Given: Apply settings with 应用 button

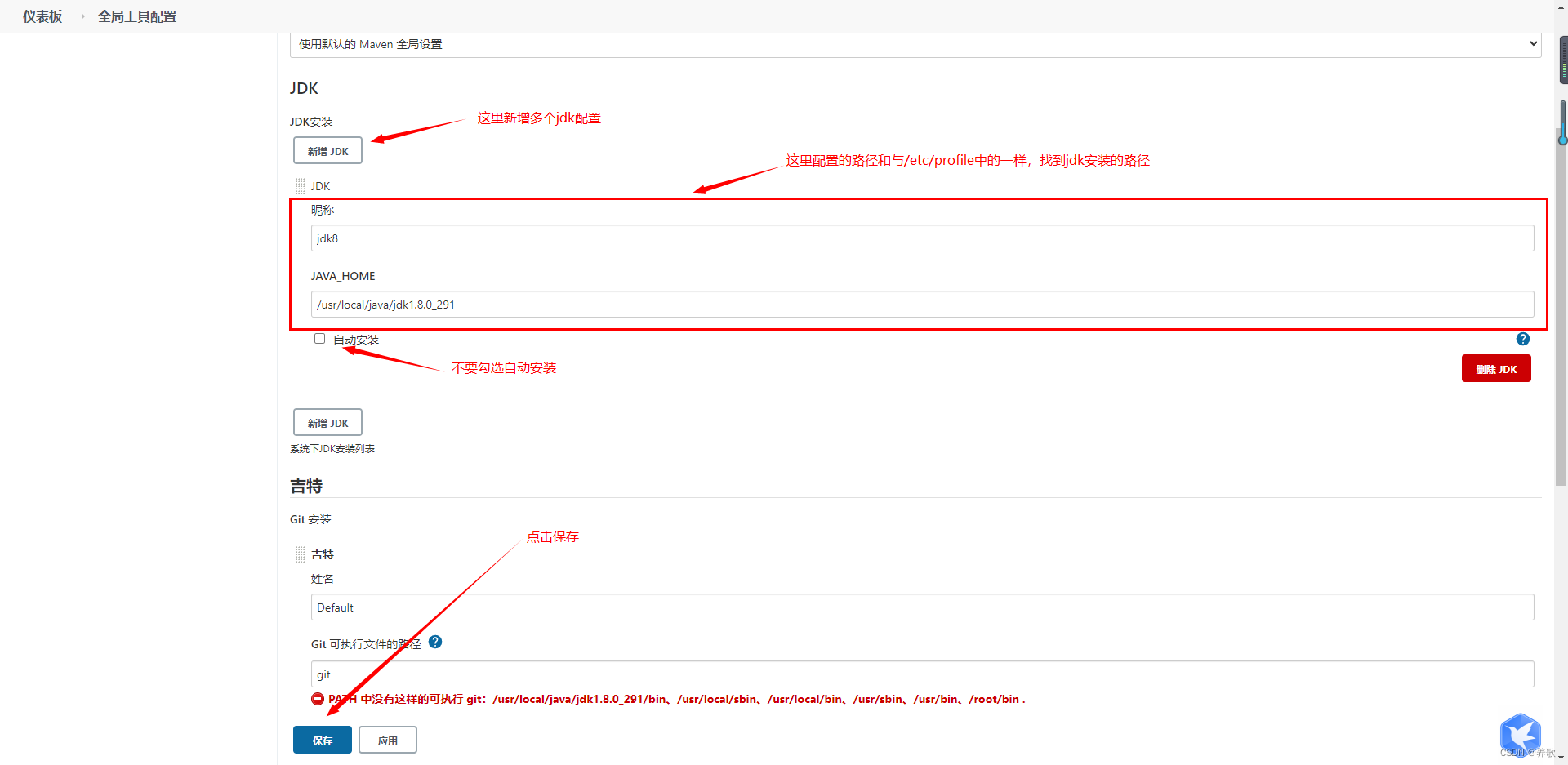Looking at the screenshot, I should 388,741.
